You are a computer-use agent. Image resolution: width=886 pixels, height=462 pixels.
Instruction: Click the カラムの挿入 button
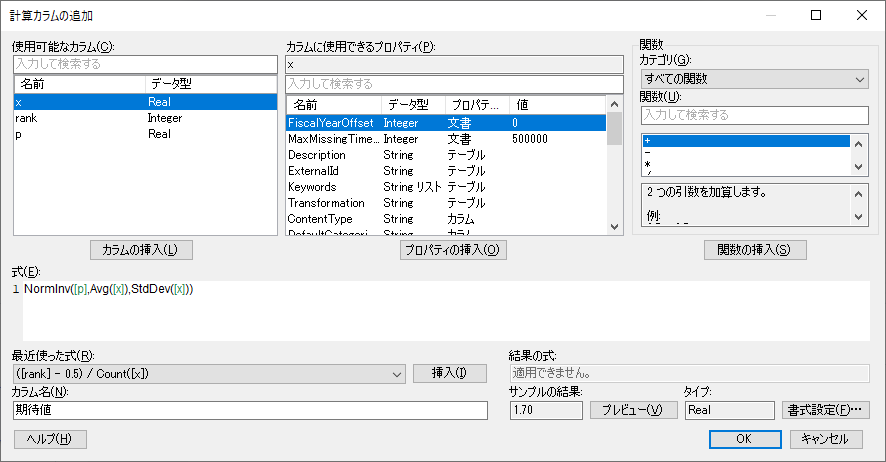[141, 250]
